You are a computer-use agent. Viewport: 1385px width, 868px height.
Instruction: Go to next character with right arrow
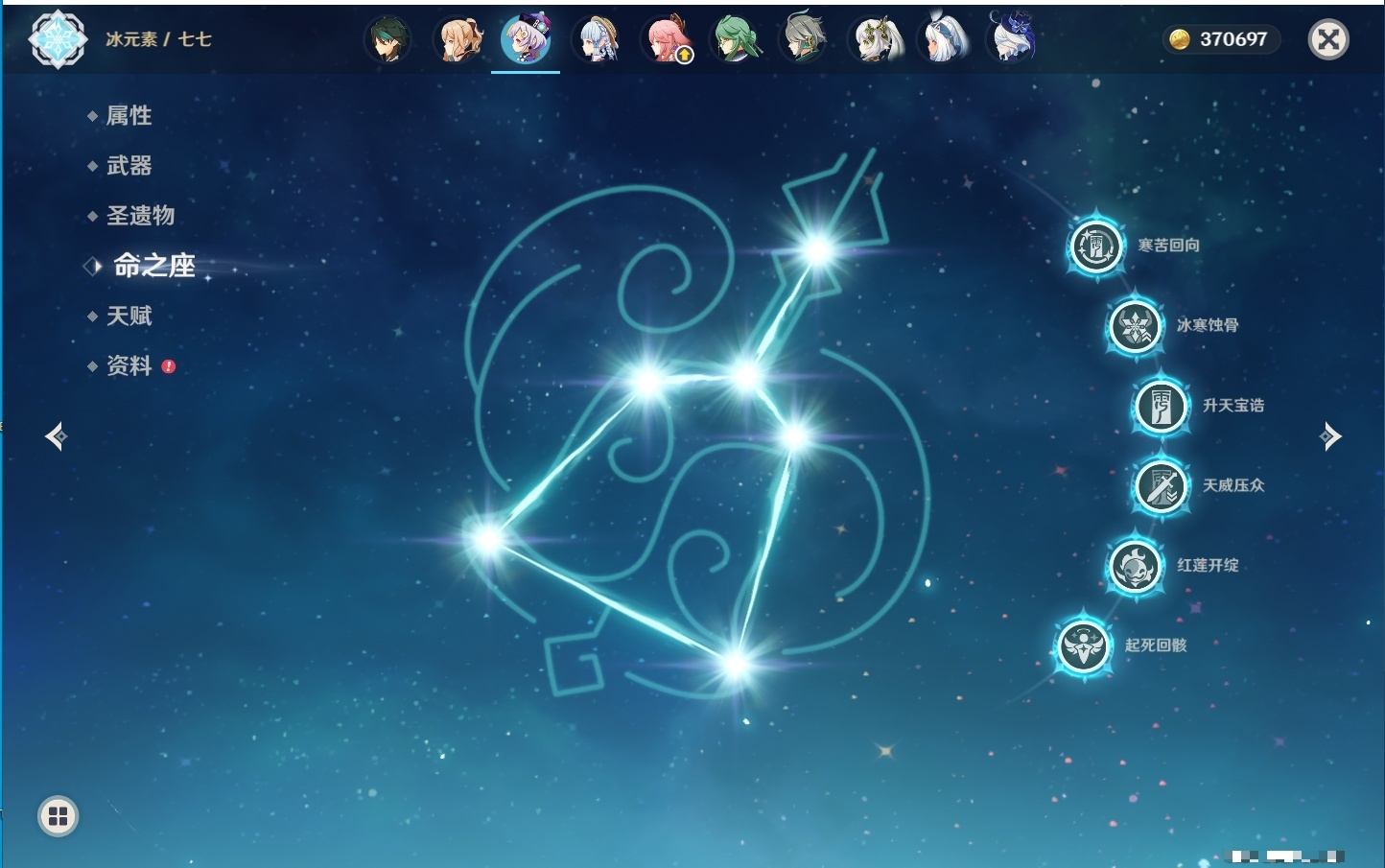coord(1329,436)
